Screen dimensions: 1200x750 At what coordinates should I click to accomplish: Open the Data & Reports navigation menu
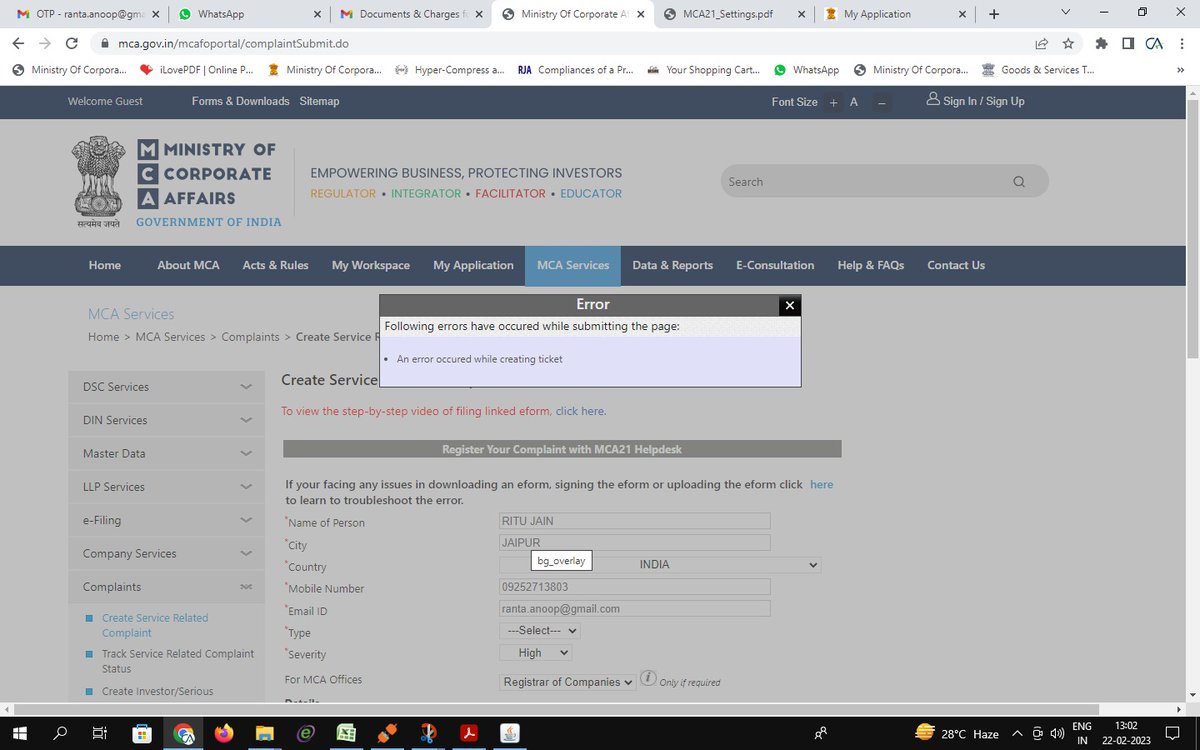672,265
